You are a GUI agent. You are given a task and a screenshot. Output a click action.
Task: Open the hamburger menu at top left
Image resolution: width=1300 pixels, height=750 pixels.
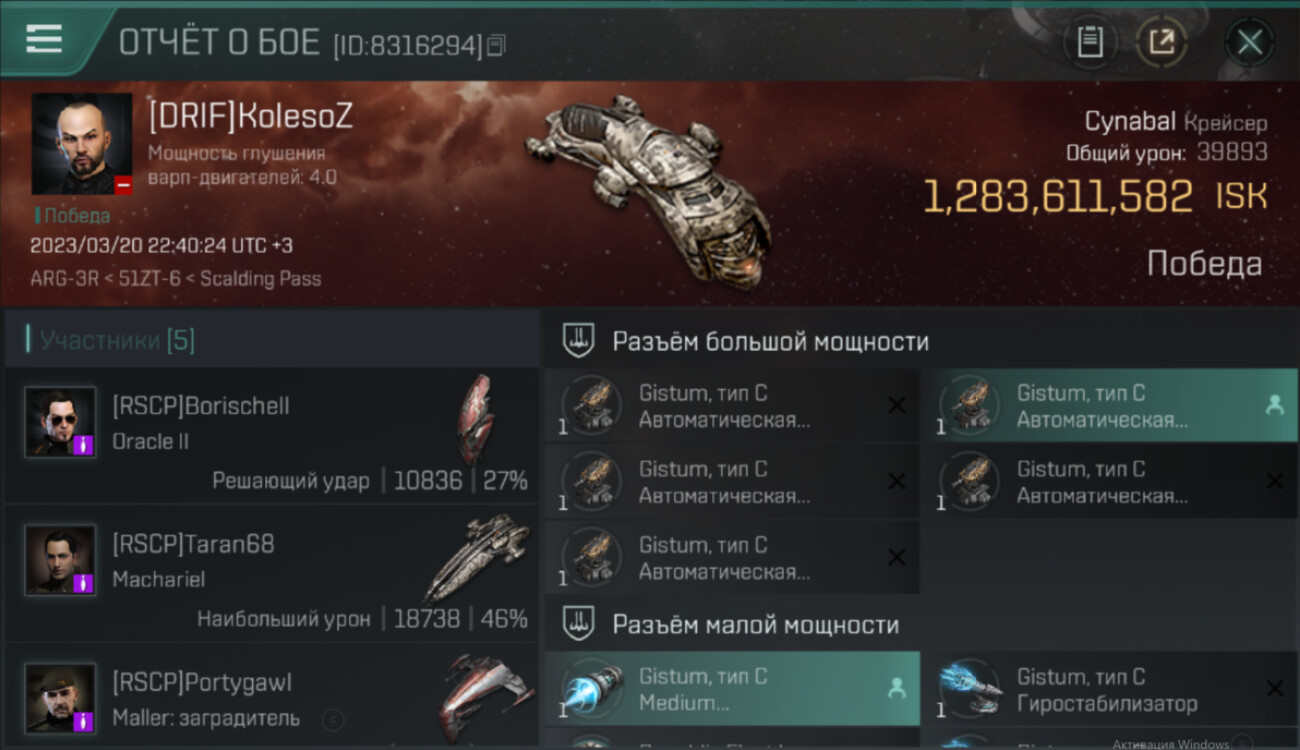click(44, 40)
